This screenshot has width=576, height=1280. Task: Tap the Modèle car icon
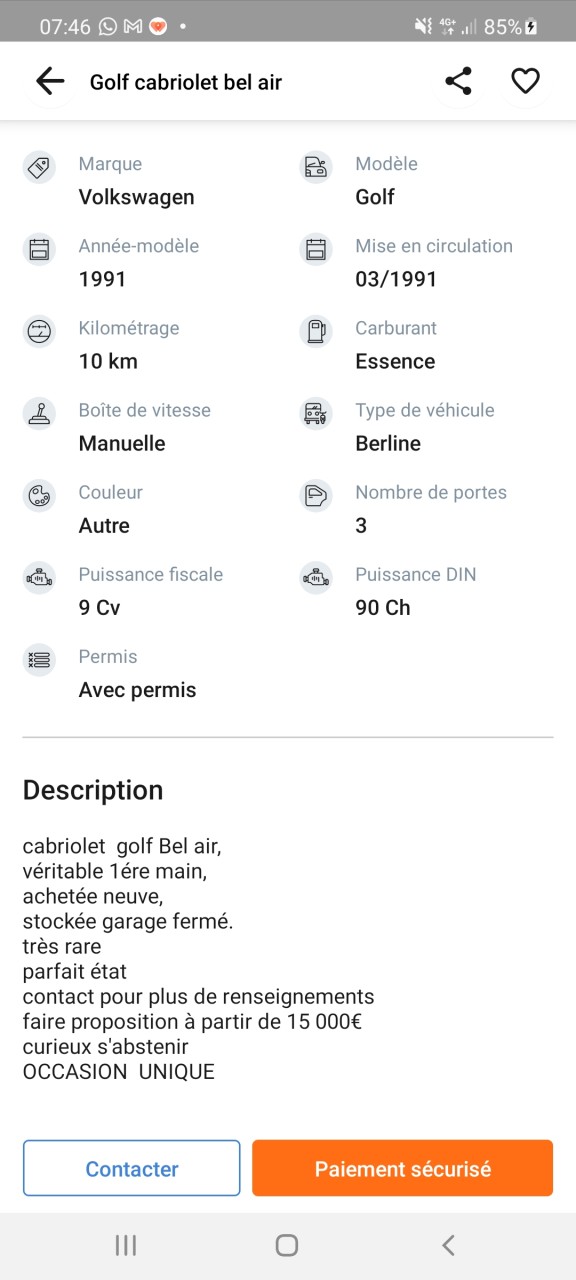[316, 167]
